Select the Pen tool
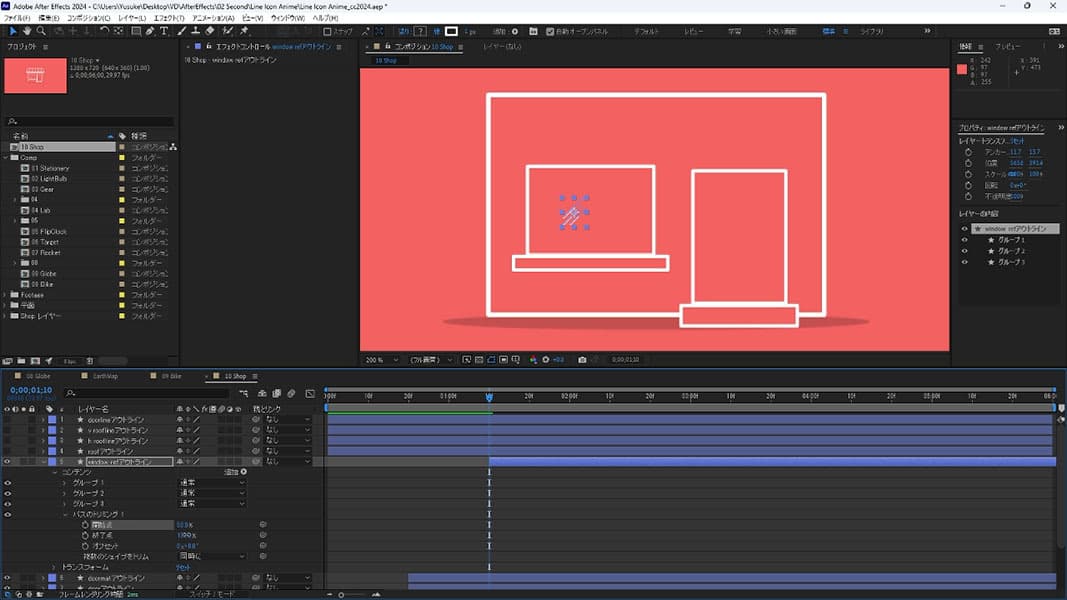 pos(150,31)
